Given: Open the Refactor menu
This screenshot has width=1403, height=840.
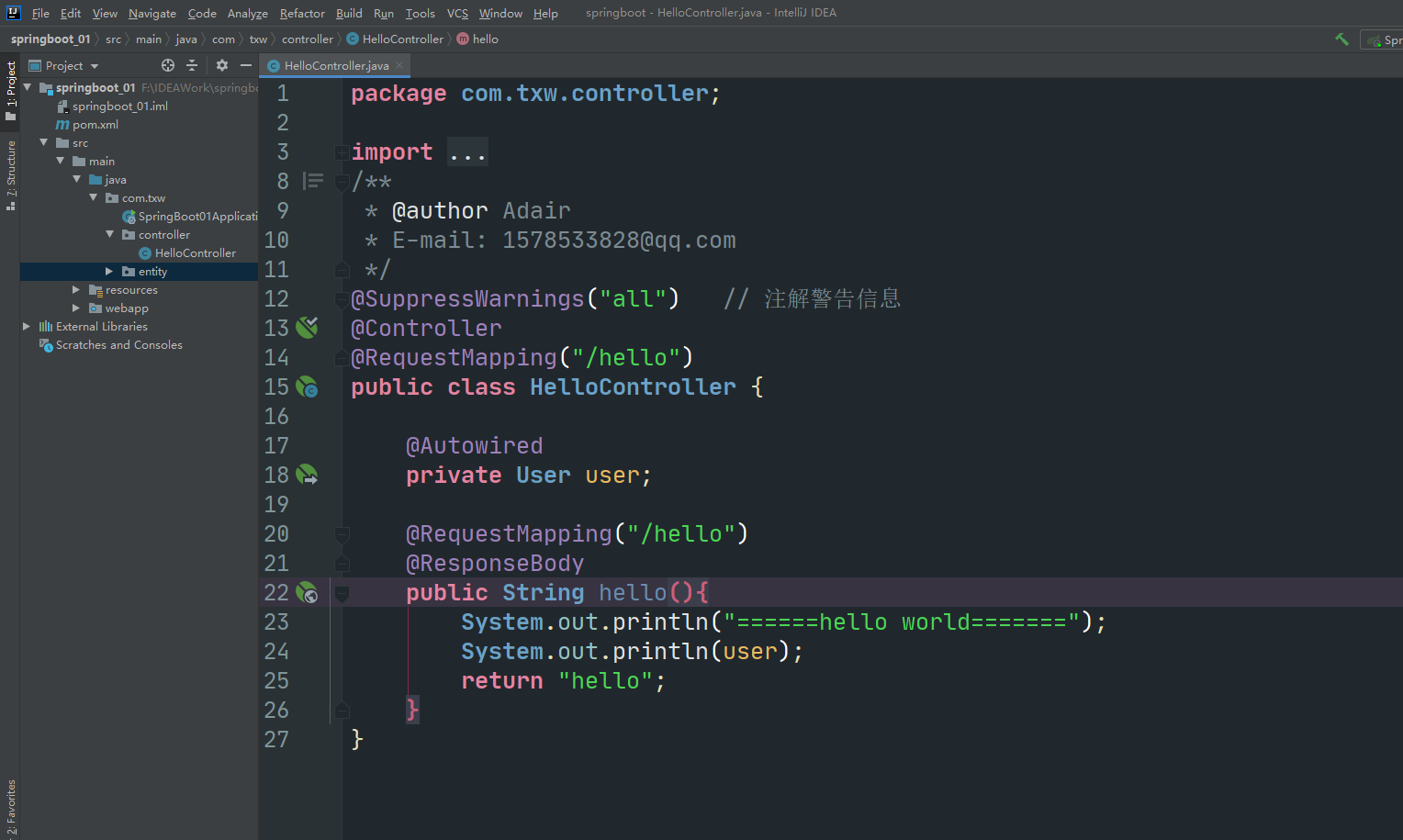Looking at the screenshot, I should pyautogui.click(x=302, y=13).
